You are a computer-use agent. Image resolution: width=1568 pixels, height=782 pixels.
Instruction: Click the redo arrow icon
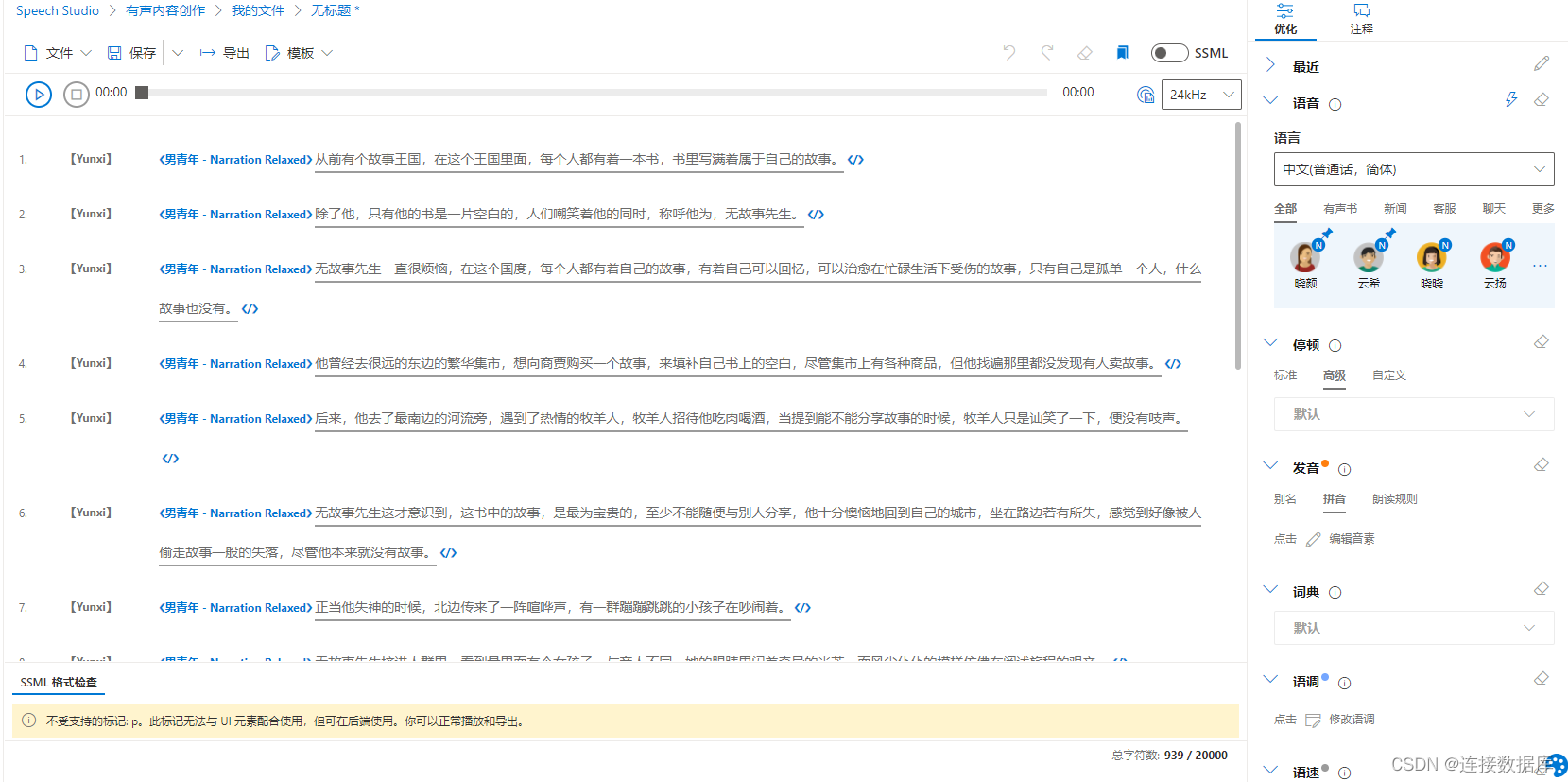coord(1047,53)
